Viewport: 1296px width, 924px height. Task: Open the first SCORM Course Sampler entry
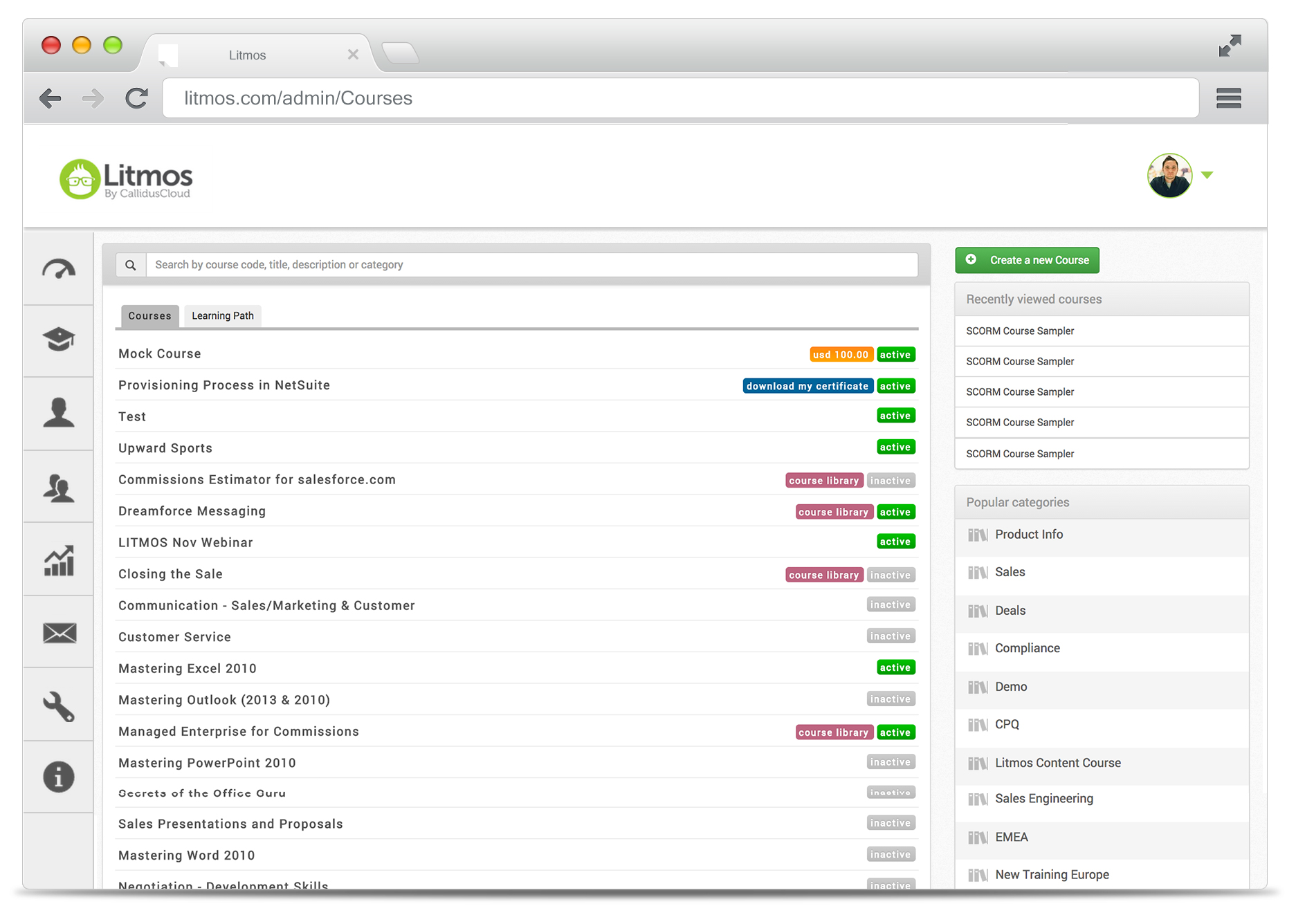(1102, 331)
